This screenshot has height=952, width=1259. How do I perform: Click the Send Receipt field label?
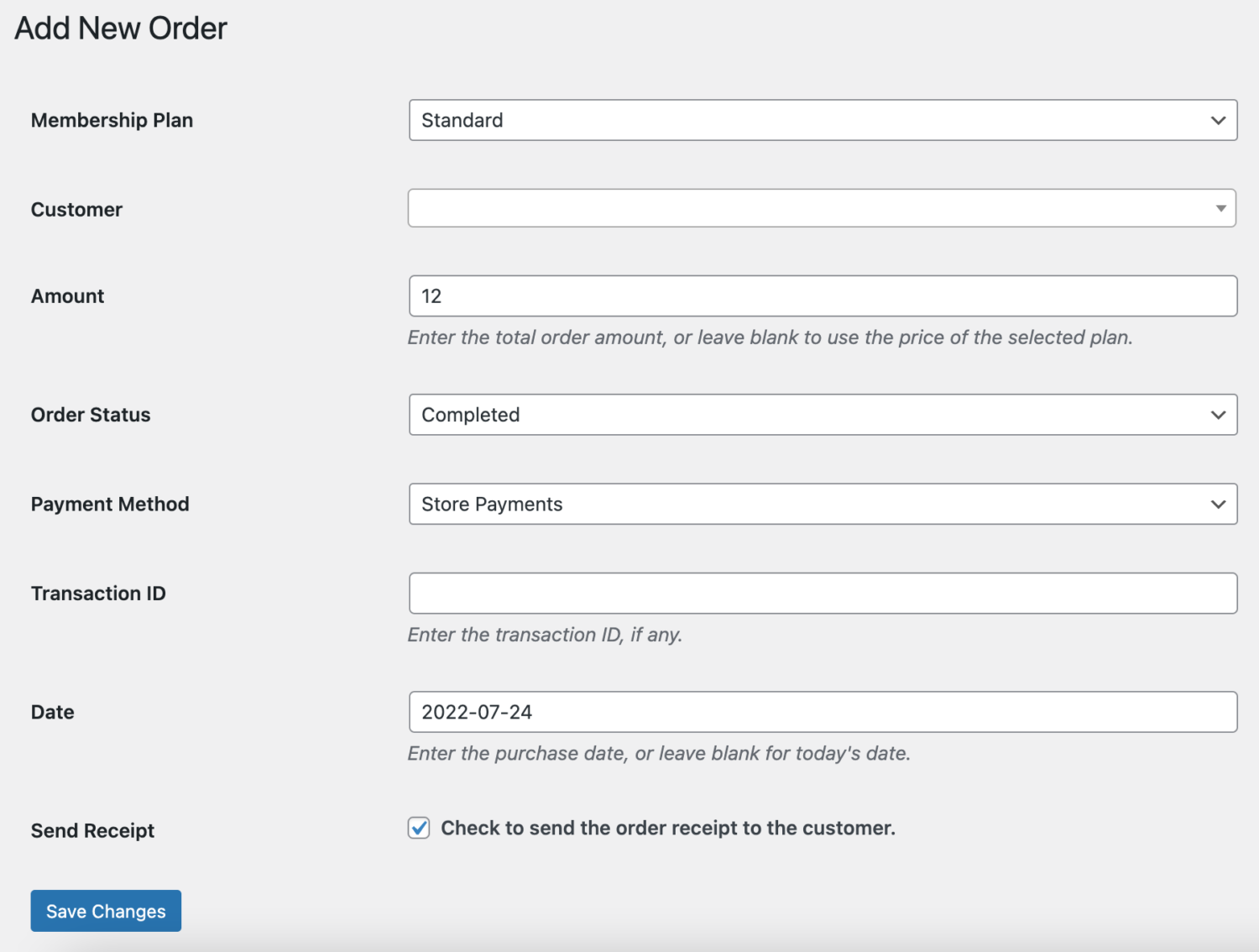[92, 830]
